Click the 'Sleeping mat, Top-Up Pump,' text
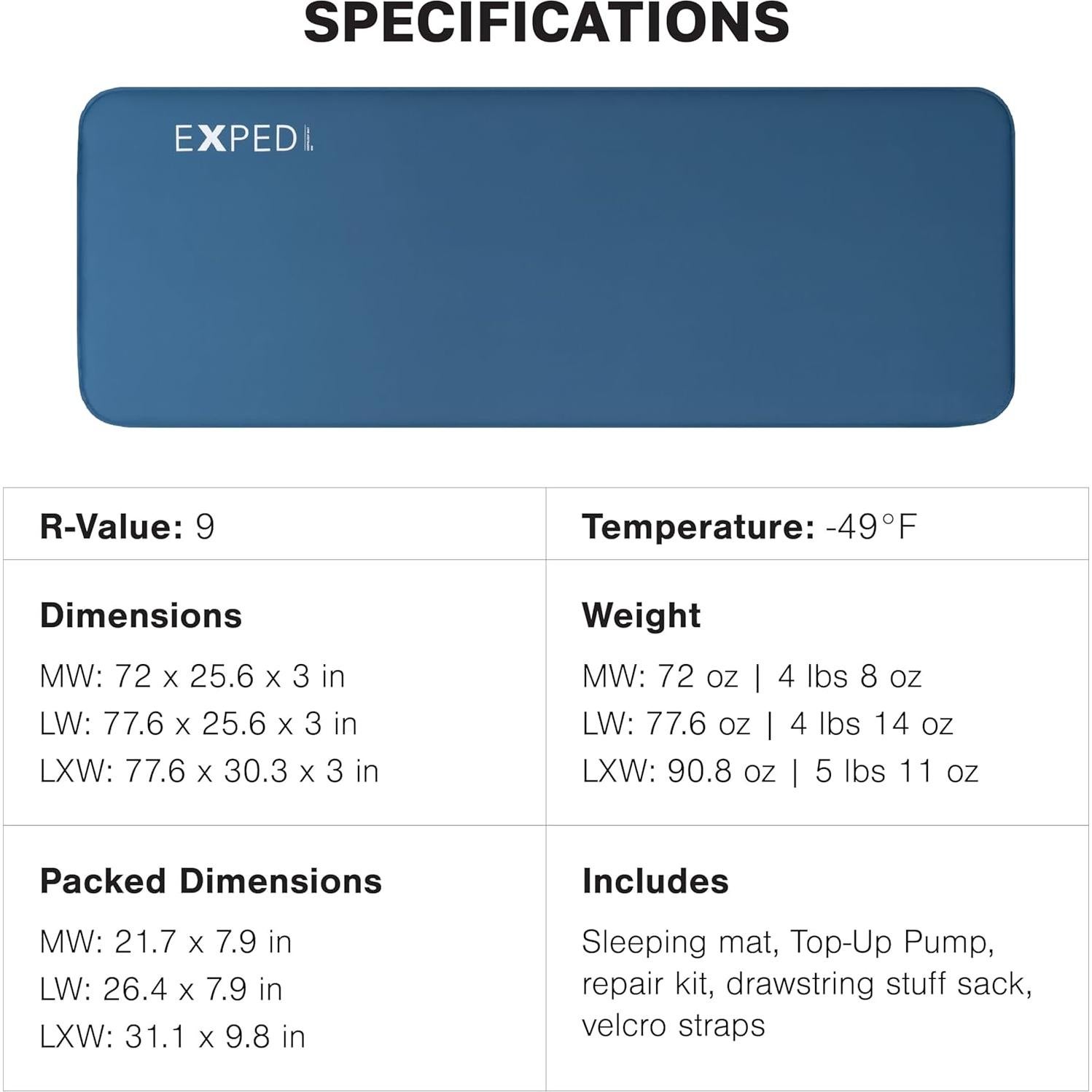This screenshot has height=1092, width=1092. pos(787,942)
